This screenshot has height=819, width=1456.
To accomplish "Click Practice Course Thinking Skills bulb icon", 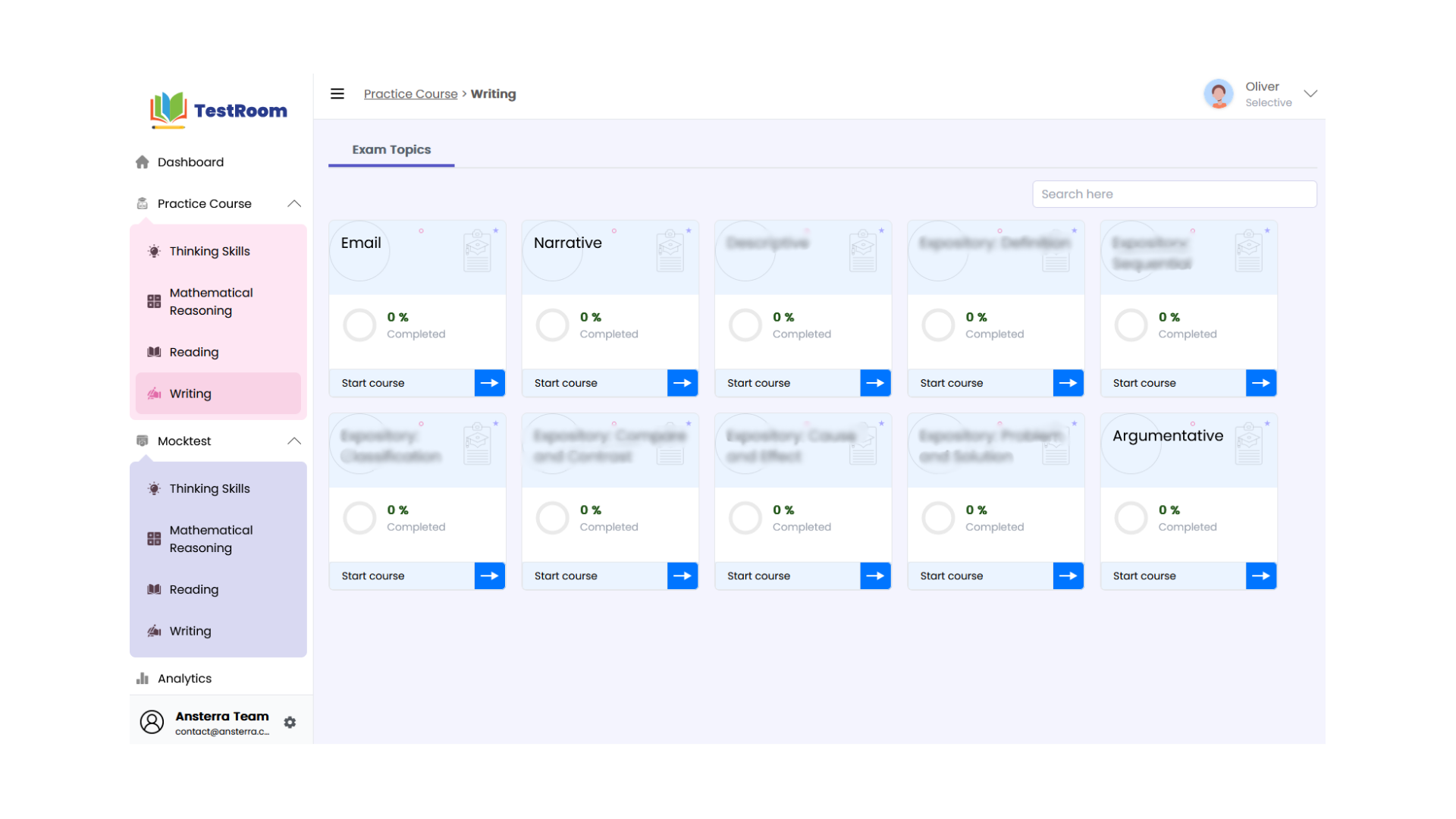I will click(x=154, y=252).
